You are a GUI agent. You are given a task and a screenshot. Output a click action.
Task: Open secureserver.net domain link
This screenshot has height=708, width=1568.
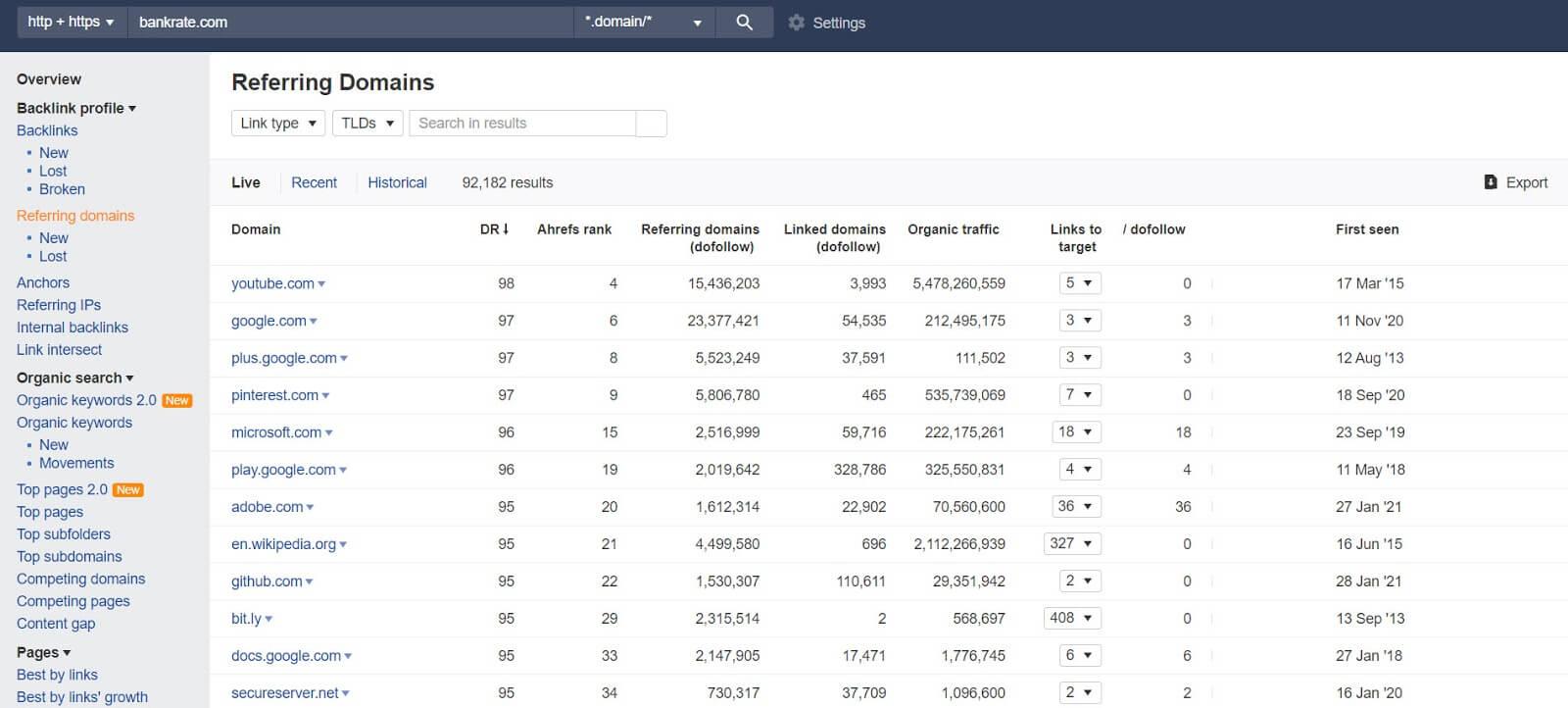coord(285,693)
